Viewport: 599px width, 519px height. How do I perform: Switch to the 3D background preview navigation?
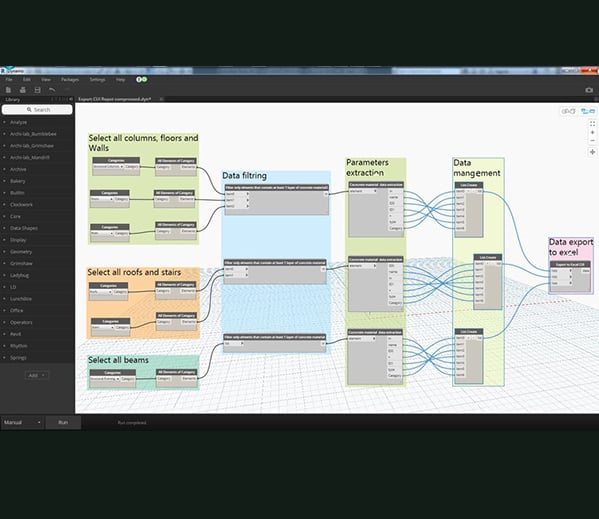coord(568,111)
